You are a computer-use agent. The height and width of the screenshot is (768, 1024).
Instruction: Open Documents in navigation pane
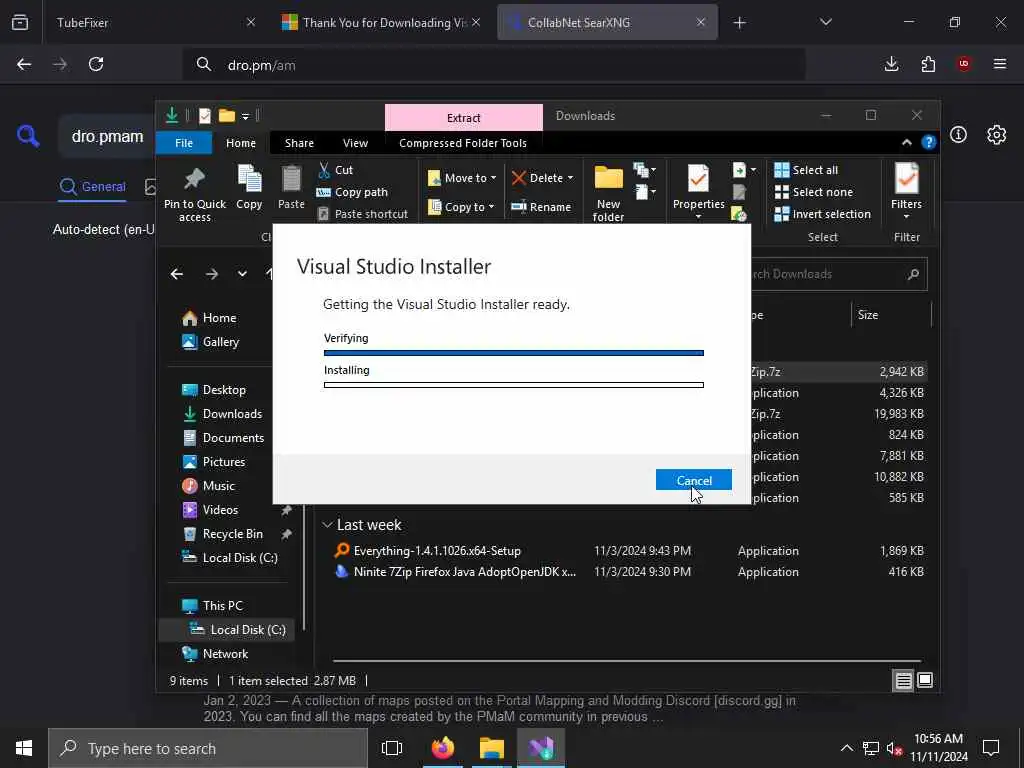[x=223, y=438]
